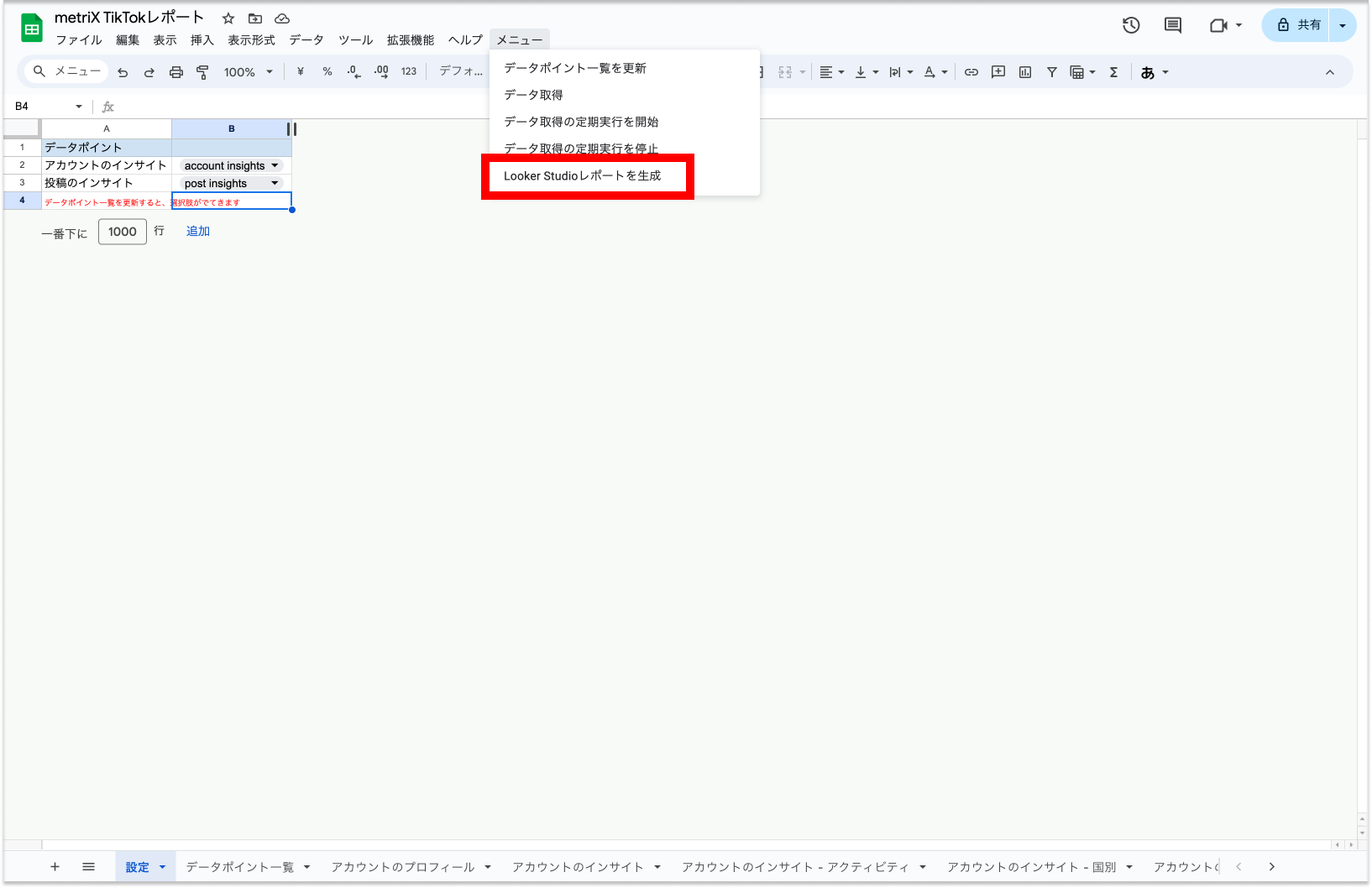
Task: Create a filter with funnel icon
Action: pyautogui.click(x=1052, y=72)
